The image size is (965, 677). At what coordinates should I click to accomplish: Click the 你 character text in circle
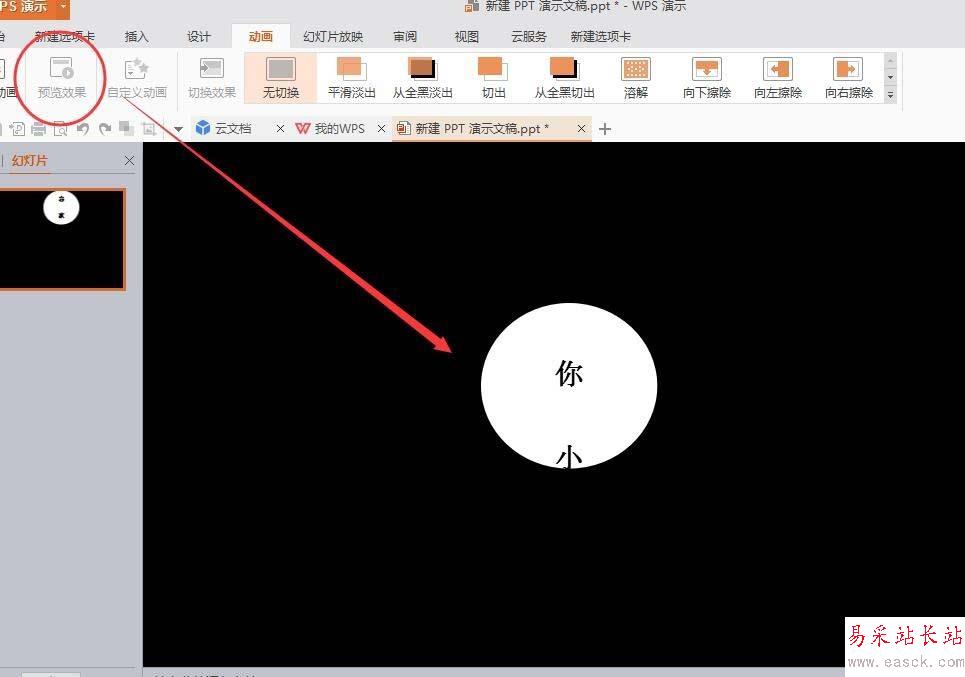569,374
